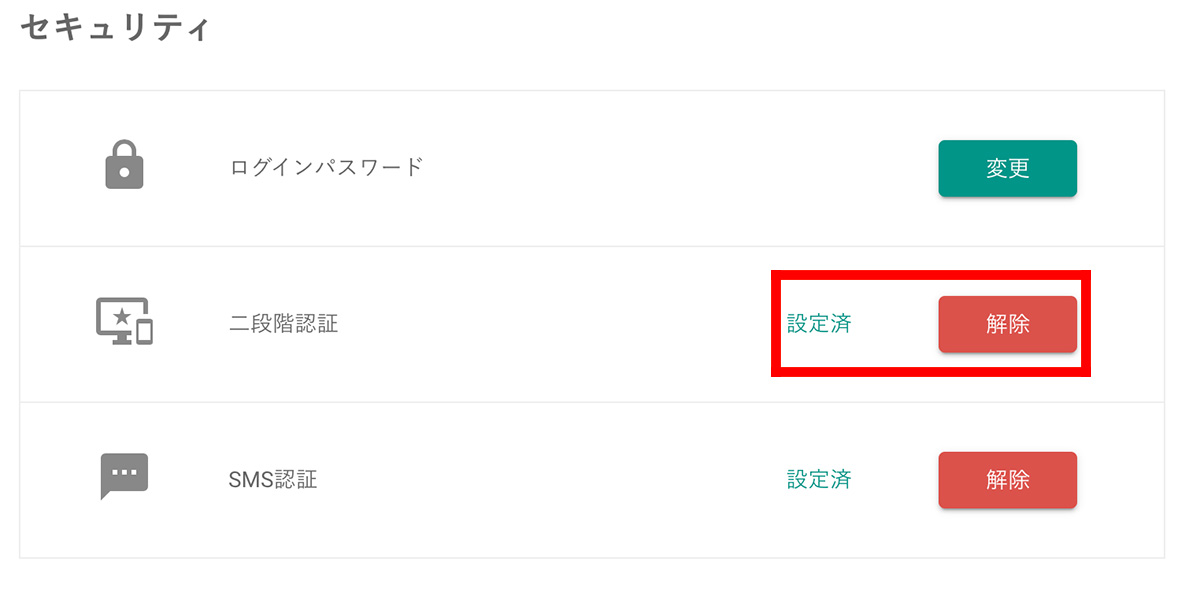Remove two-step authentication with its 解除 button

(x=1007, y=324)
